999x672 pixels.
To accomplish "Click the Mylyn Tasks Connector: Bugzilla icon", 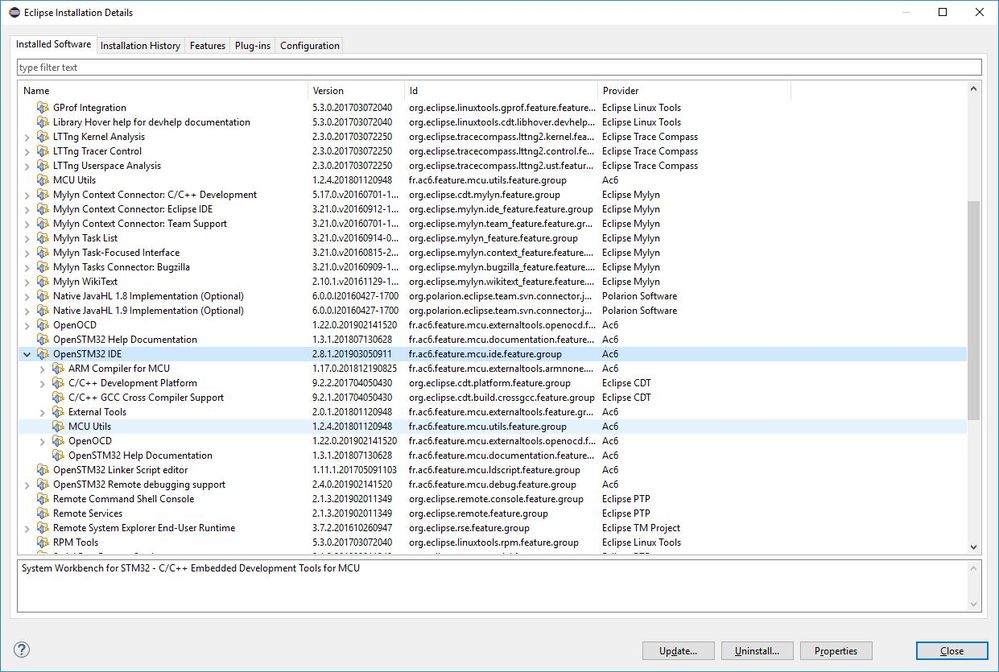I will [x=43, y=267].
